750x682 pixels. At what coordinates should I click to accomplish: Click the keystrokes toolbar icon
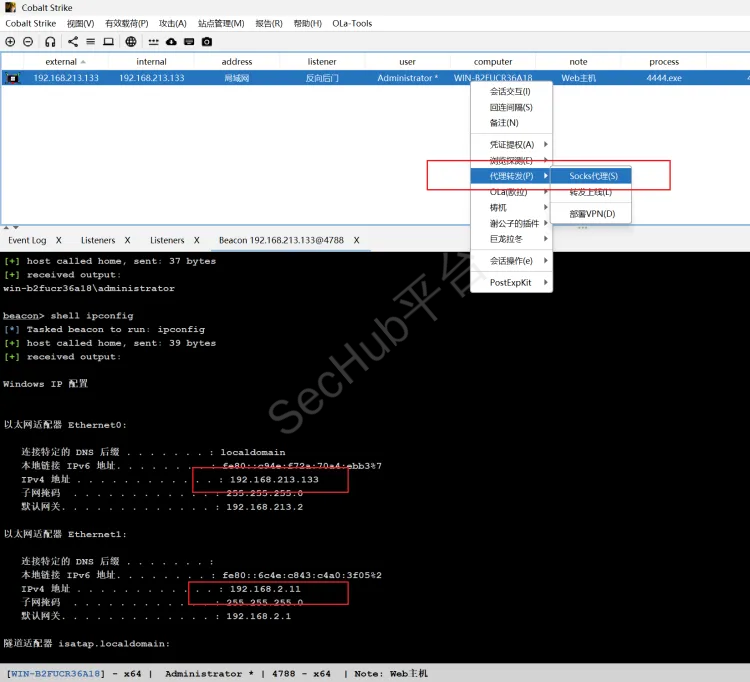(154, 42)
